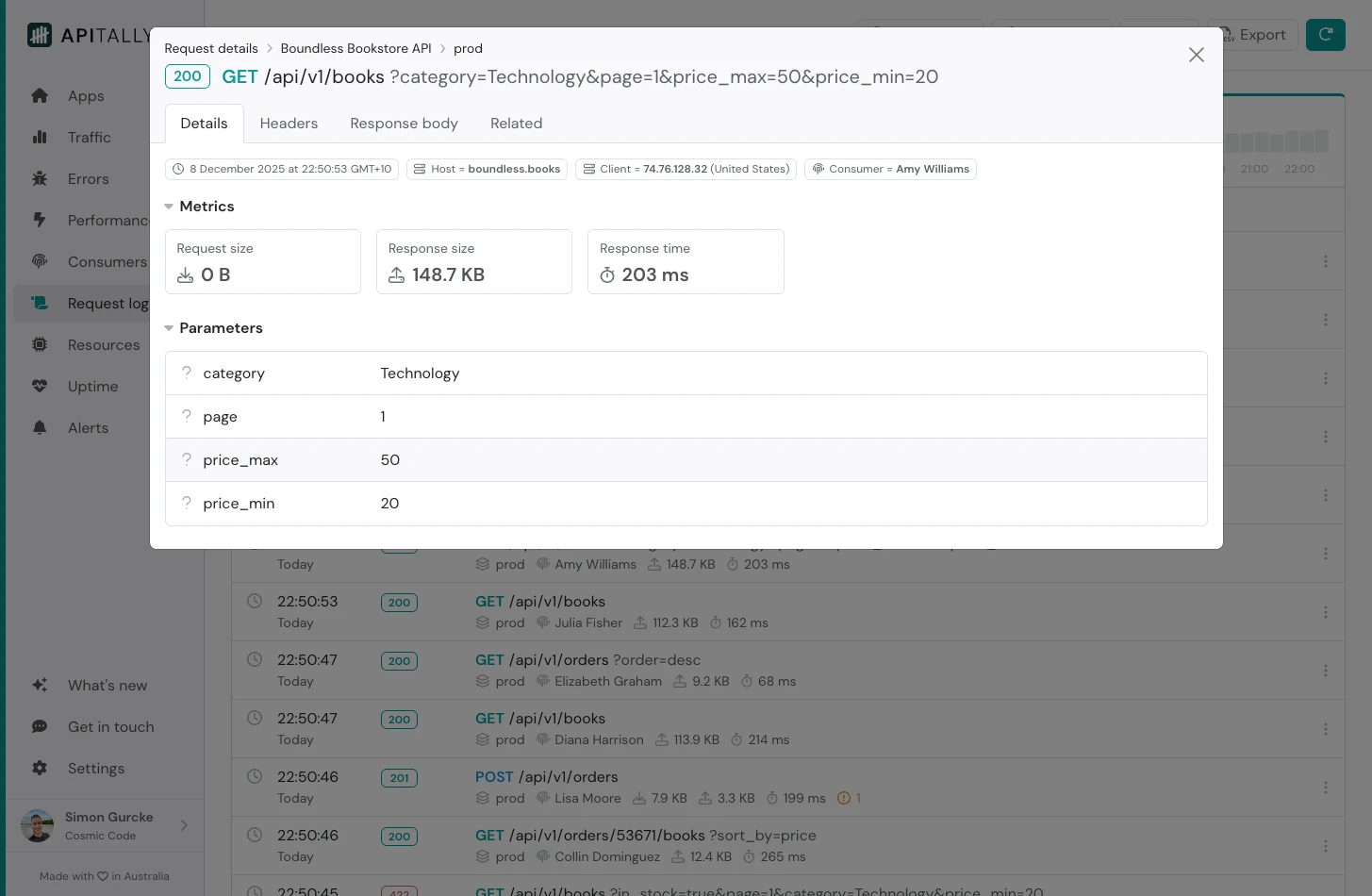Click the Alerts bell icon
This screenshot has width=1372, height=896.
40,428
